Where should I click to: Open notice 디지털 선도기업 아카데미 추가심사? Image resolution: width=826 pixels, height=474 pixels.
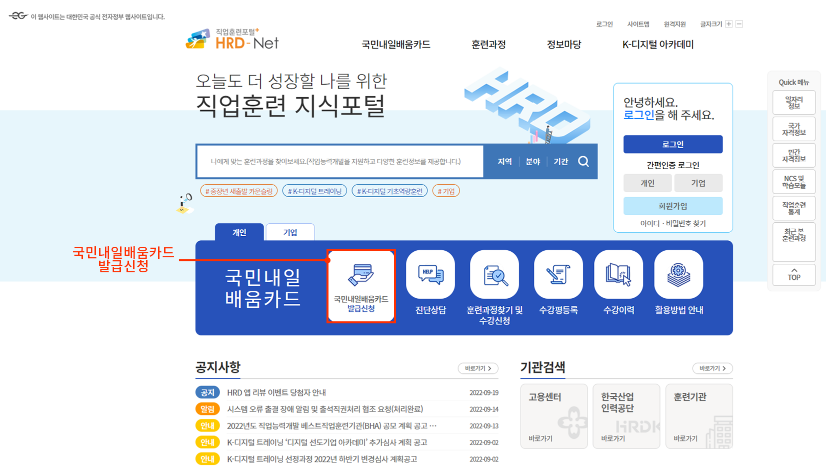pos(327,442)
